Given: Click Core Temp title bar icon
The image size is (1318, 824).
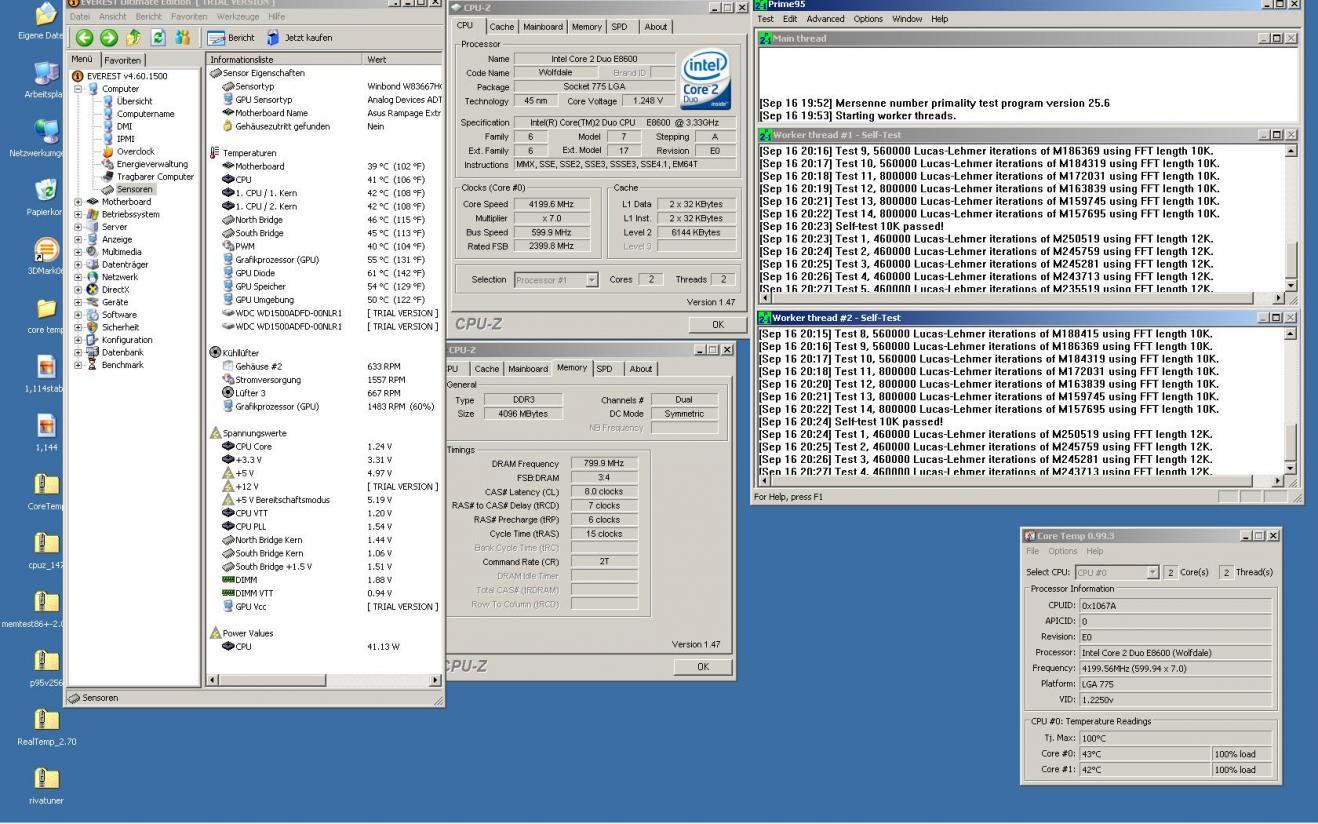Looking at the screenshot, I should pyautogui.click(x=1030, y=536).
